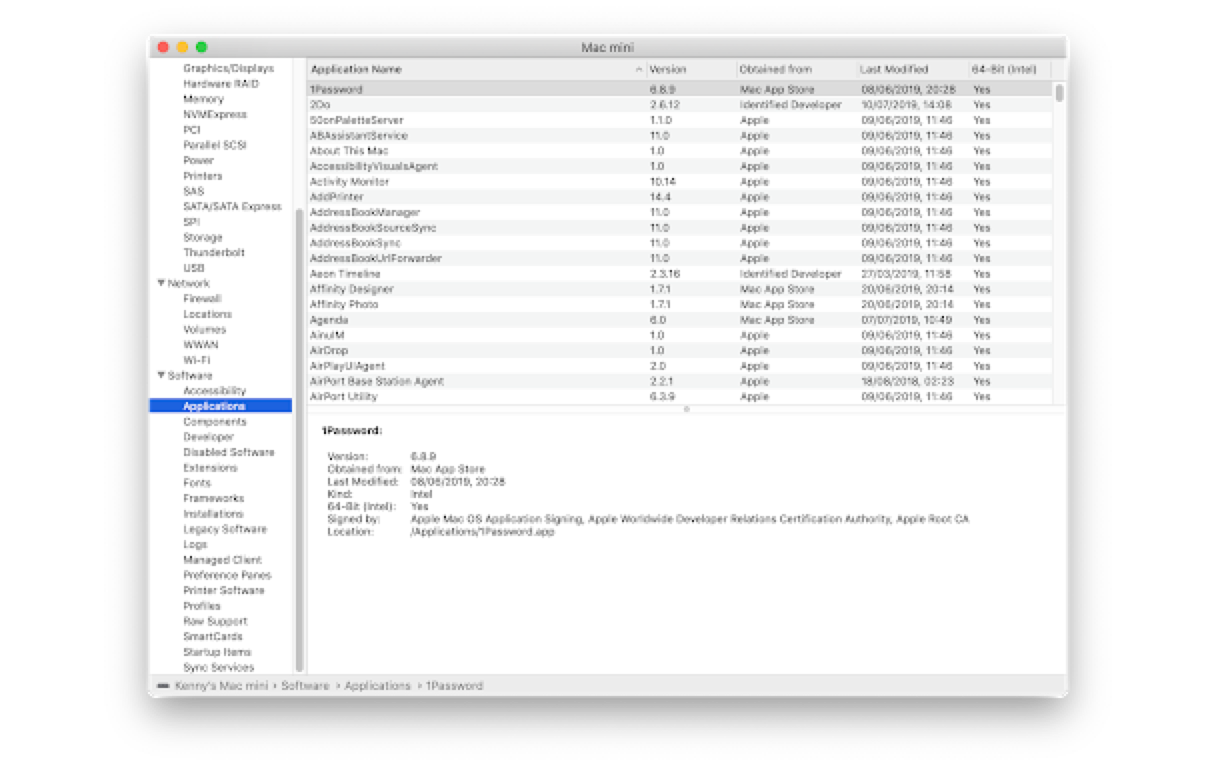Open Fonts in the sidebar
Image resolution: width=1216 pixels, height=760 pixels.
coord(197,483)
